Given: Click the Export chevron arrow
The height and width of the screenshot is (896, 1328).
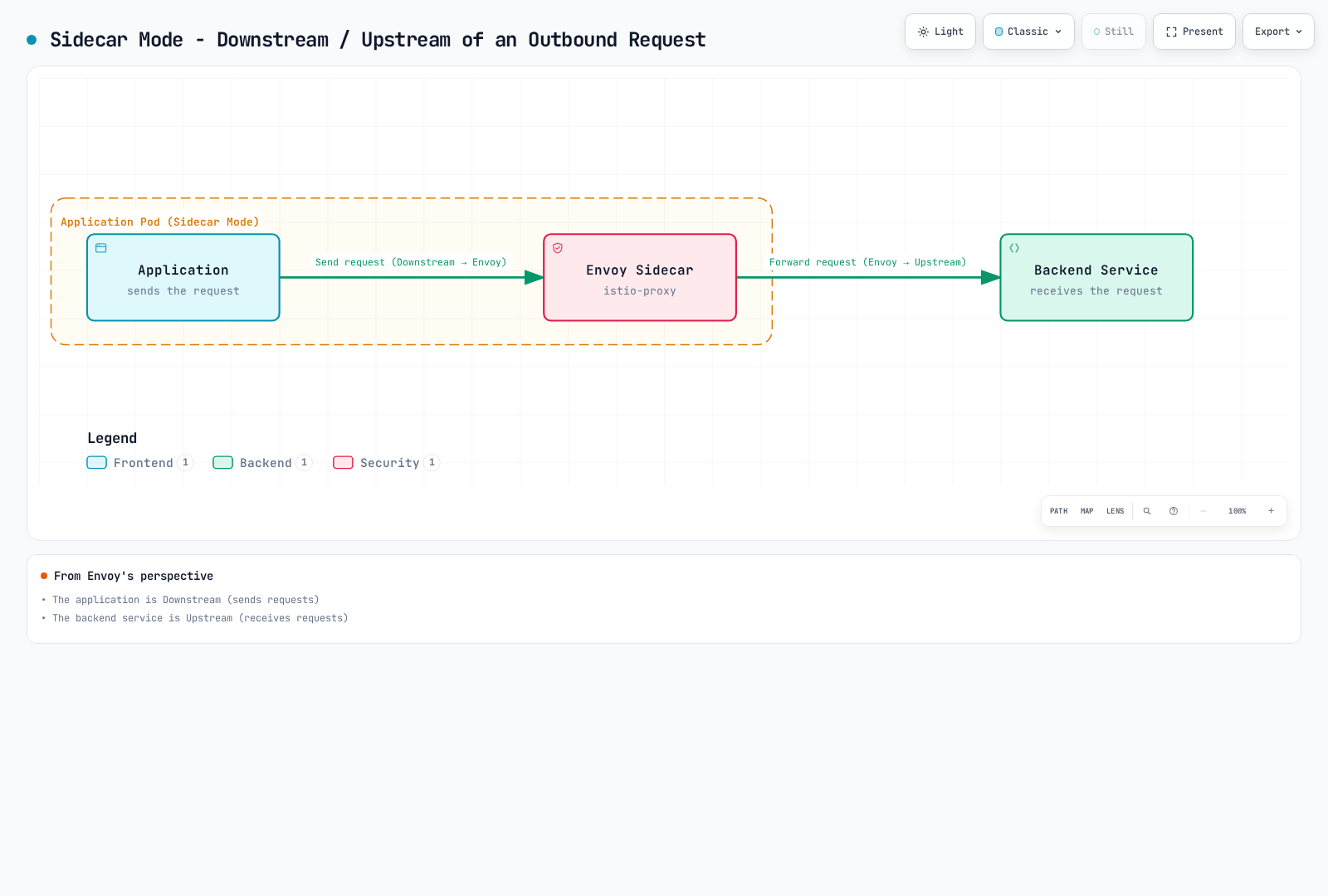Looking at the screenshot, I should (x=1299, y=32).
